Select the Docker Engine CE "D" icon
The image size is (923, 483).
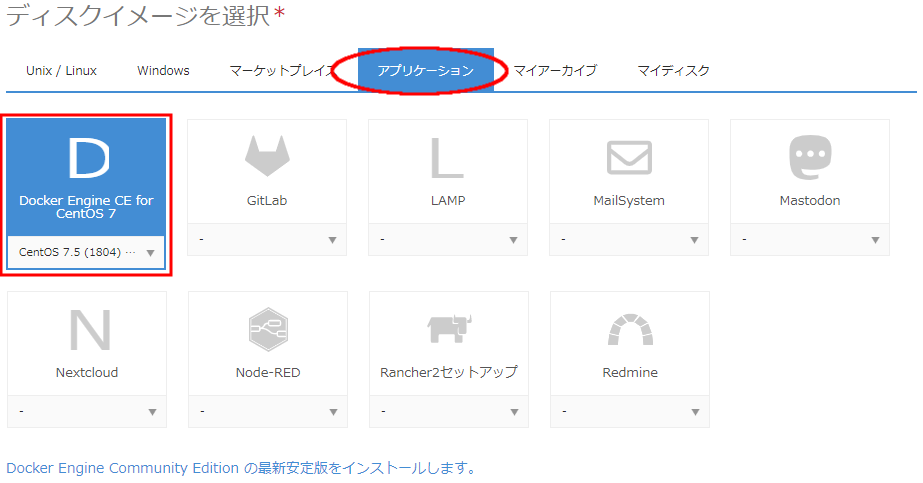pyautogui.click(x=89, y=158)
